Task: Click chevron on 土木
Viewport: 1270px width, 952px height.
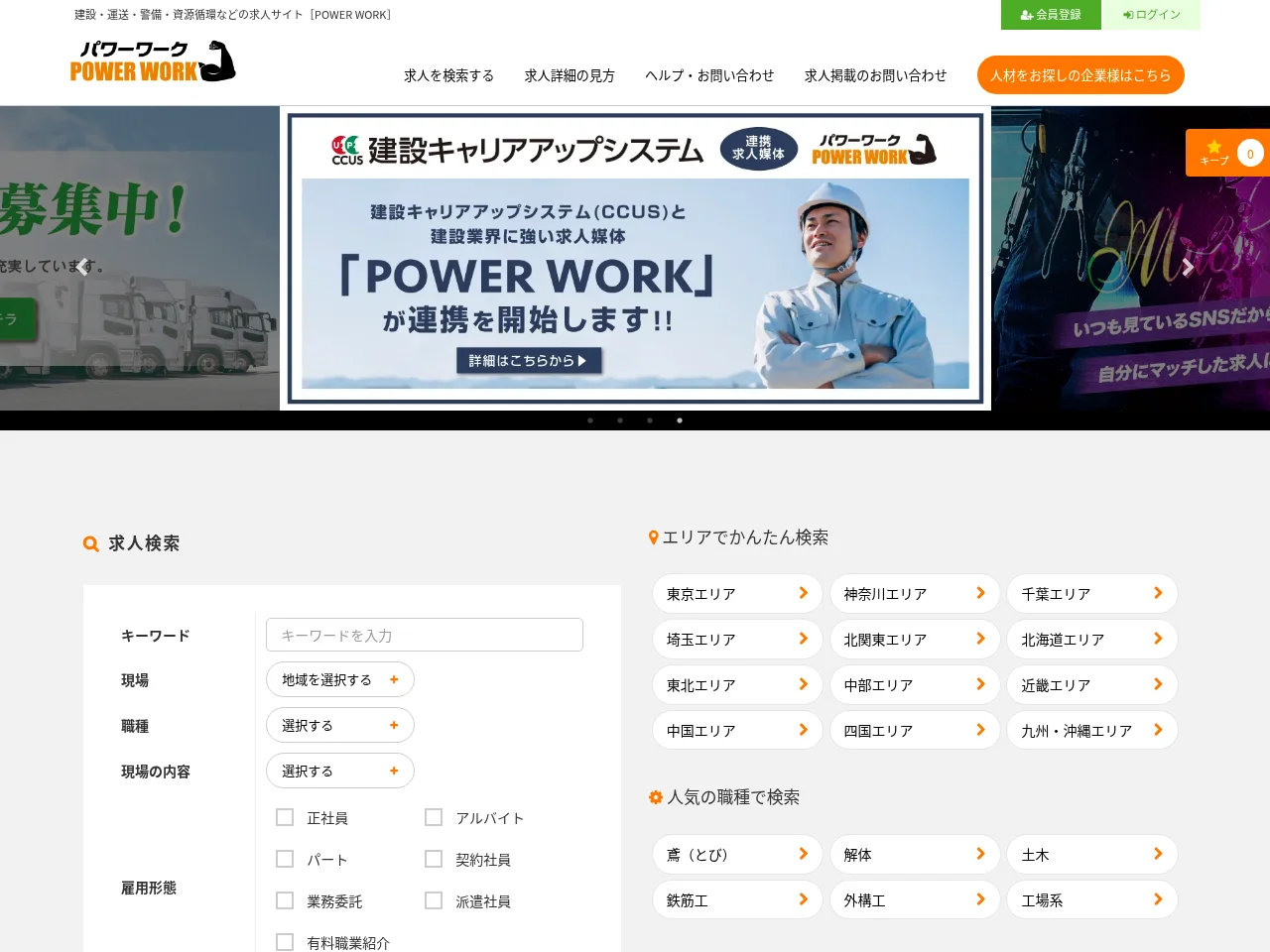Action: pyautogui.click(x=1158, y=854)
